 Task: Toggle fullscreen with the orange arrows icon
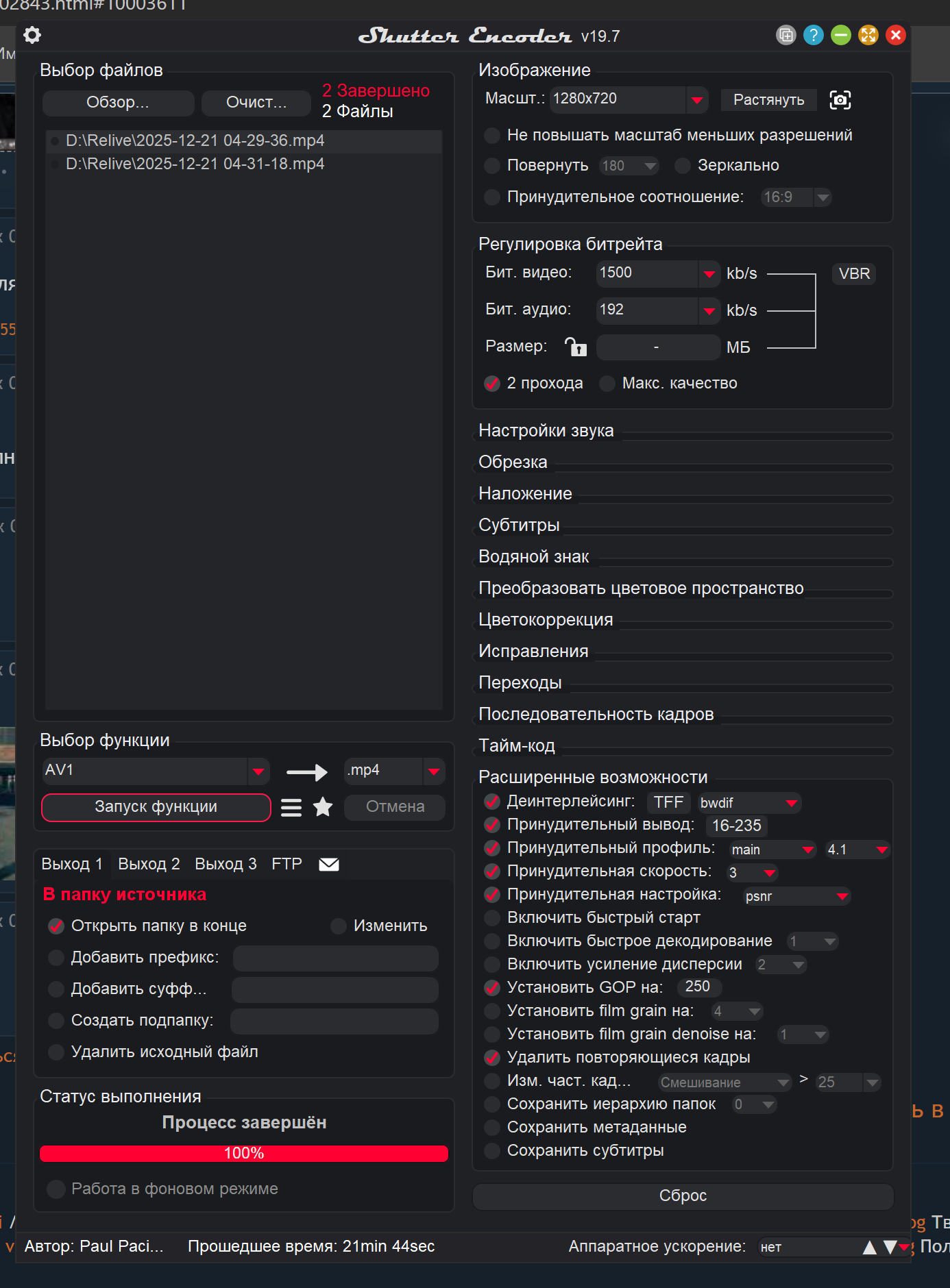click(868, 35)
